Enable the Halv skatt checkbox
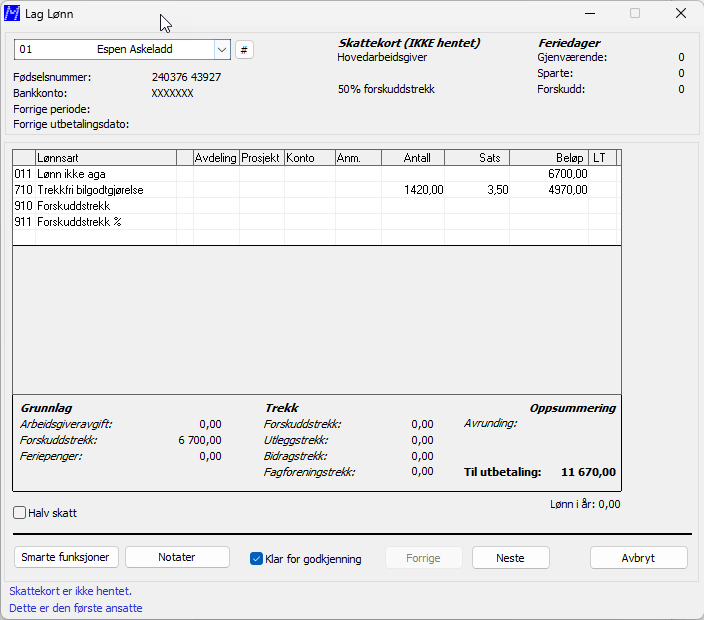Screen dimensions: 704x620 click(x=19, y=512)
